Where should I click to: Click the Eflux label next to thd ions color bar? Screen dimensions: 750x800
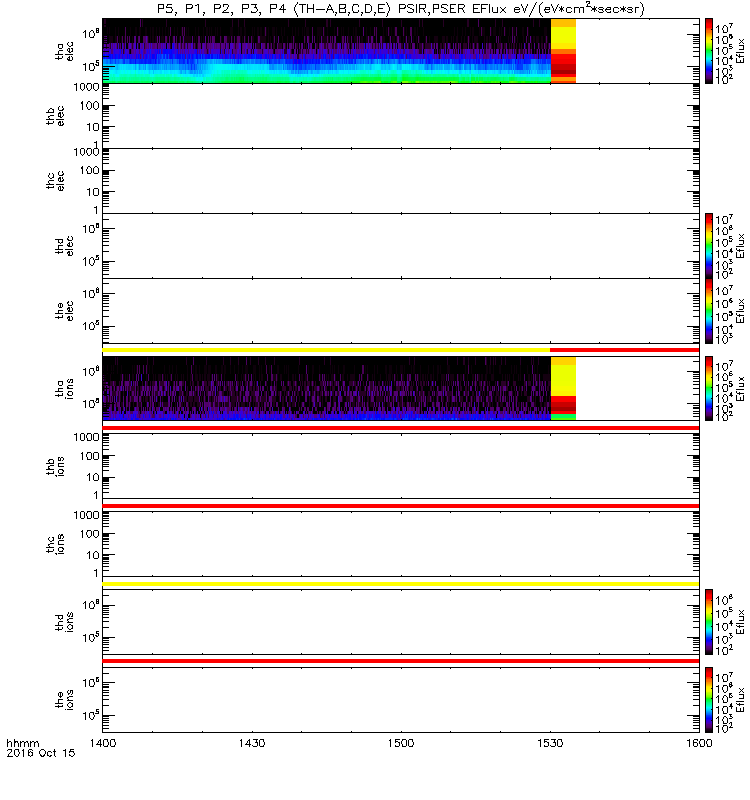pos(740,622)
